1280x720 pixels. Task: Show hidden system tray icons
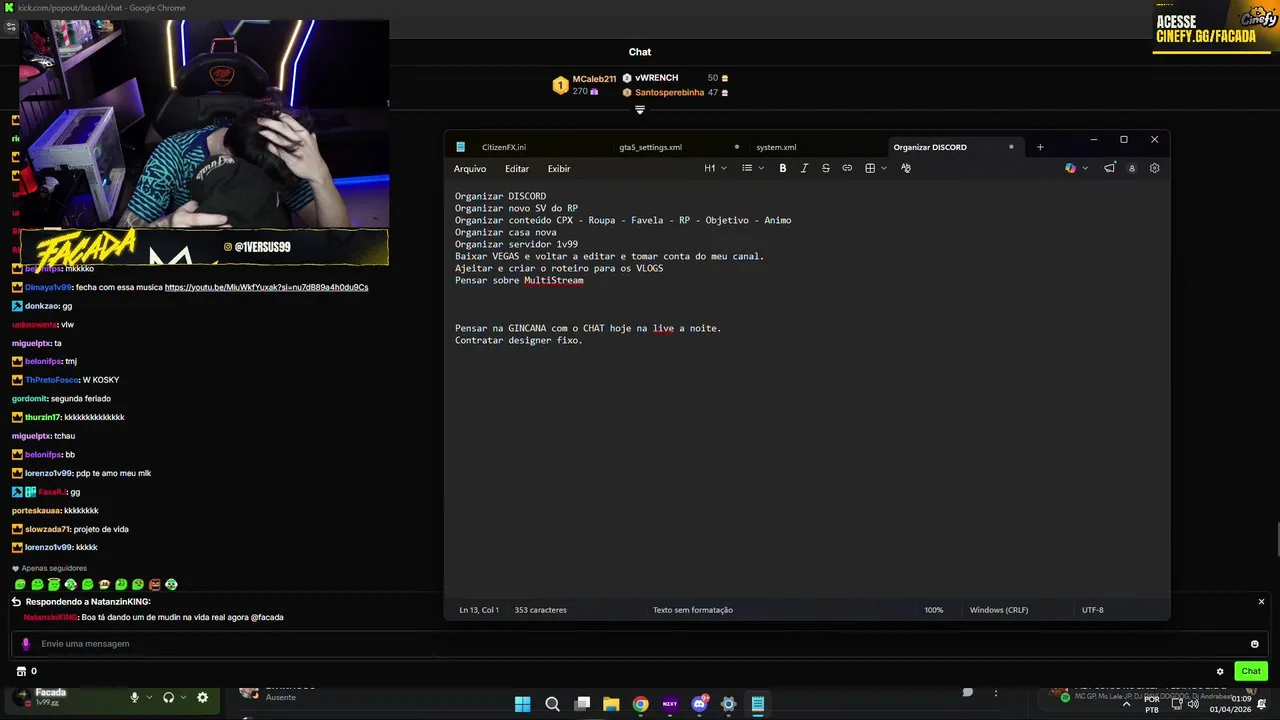[x=1127, y=704]
